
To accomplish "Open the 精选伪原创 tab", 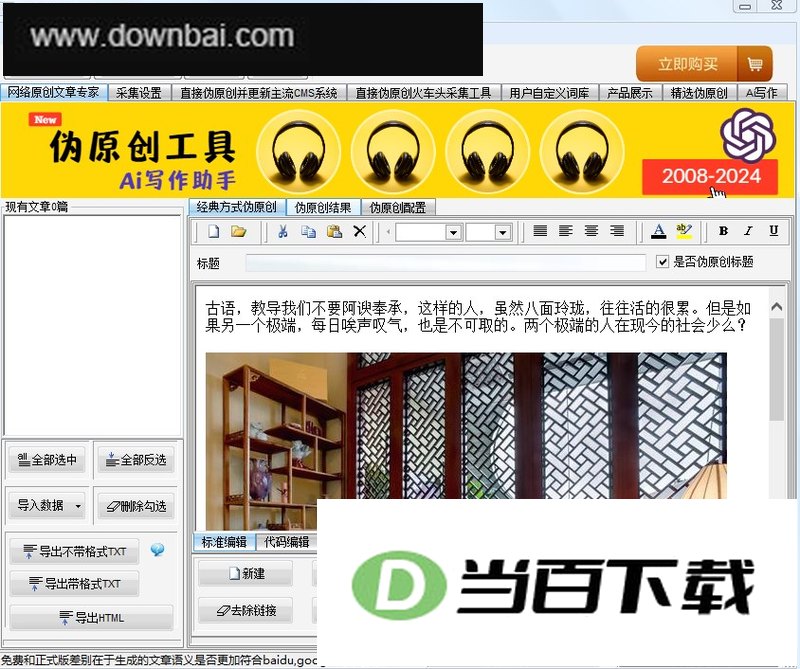I will pyautogui.click(x=699, y=93).
